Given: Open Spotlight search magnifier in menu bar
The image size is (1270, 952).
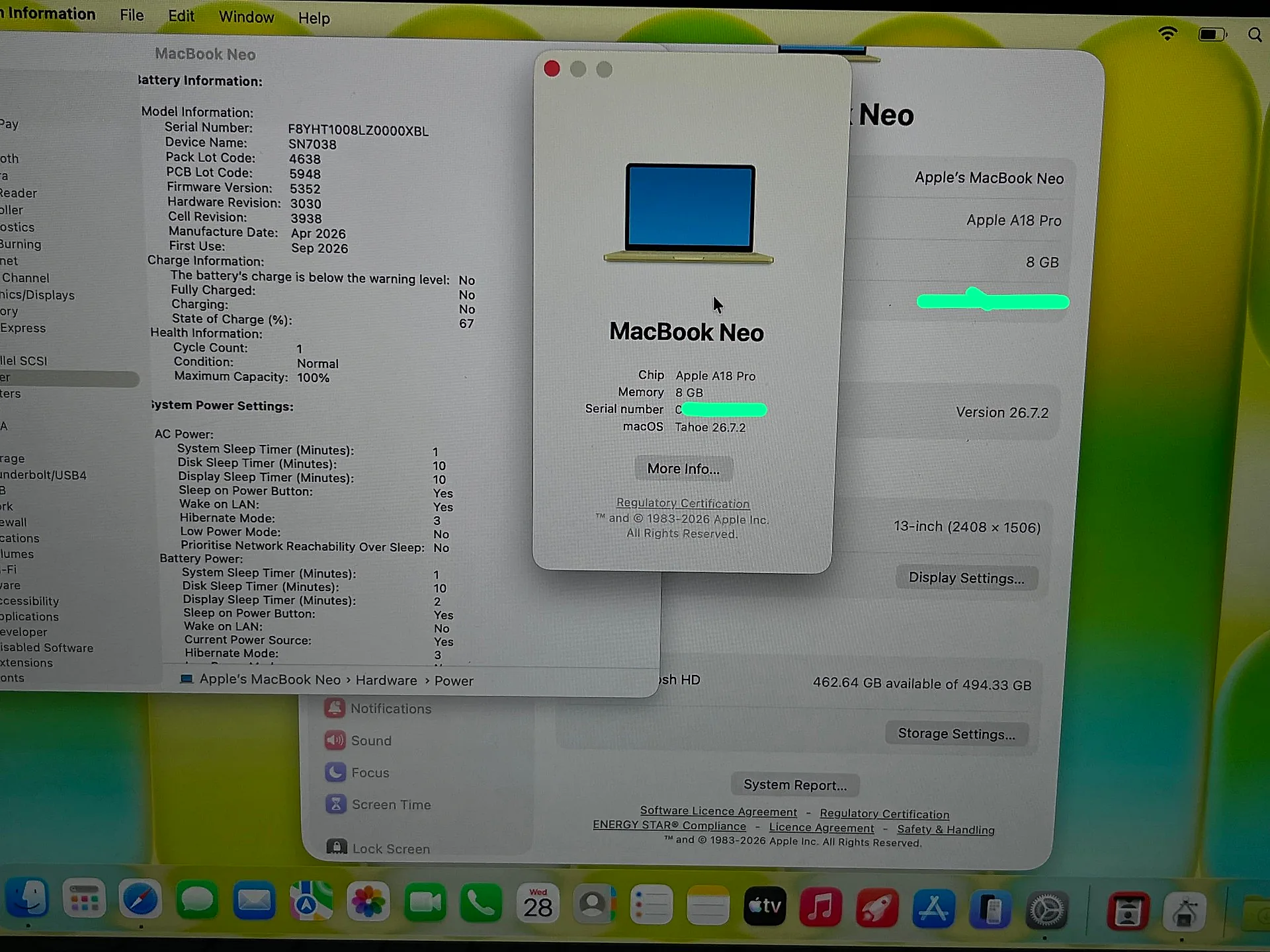Looking at the screenshot, I should (x=1254, y=35).
